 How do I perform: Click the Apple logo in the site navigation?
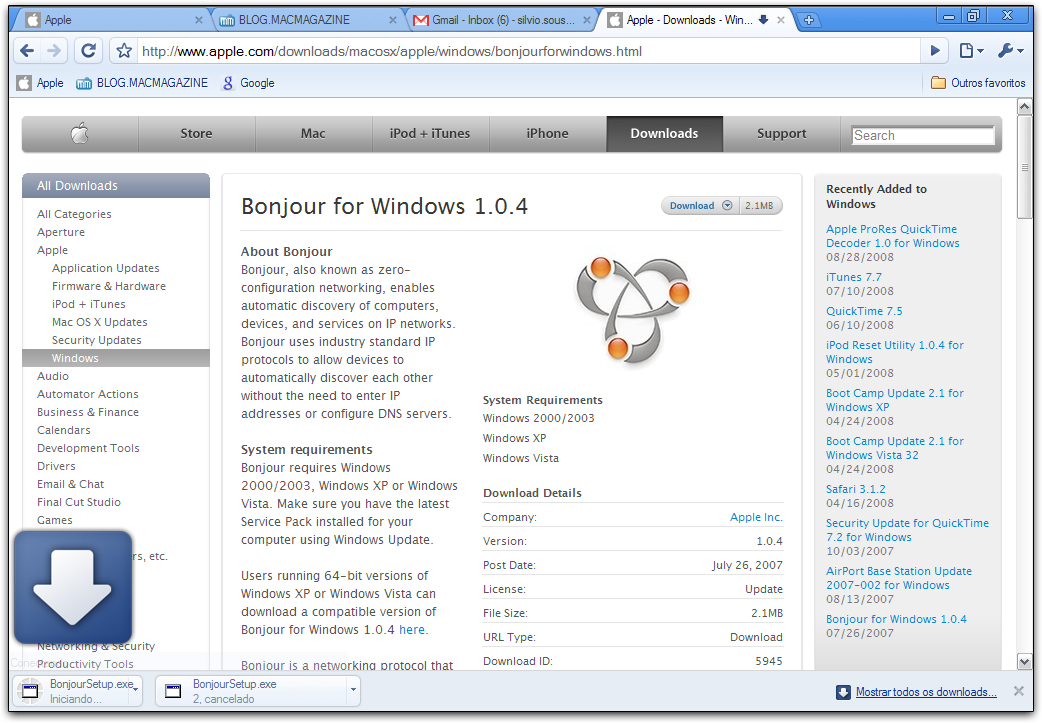(x=80, y=134)
